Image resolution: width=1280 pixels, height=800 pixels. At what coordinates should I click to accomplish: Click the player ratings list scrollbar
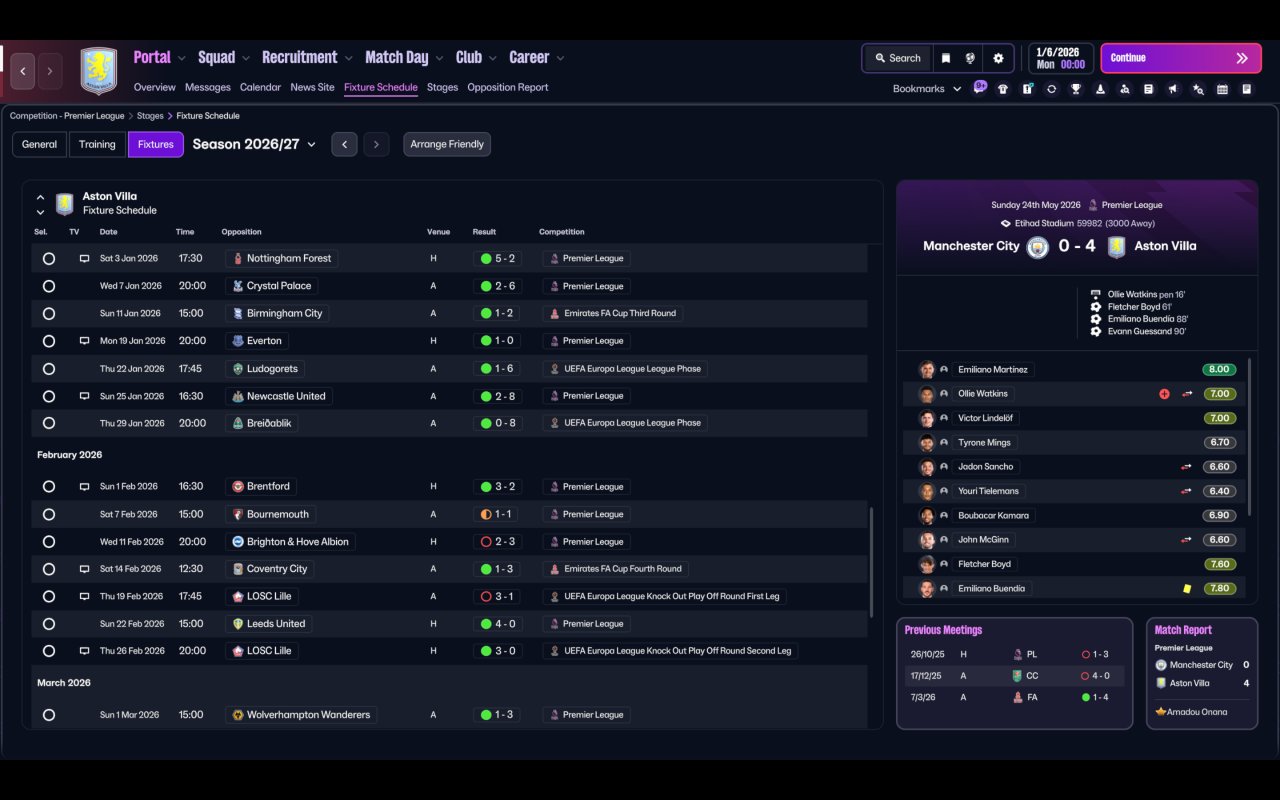pyautogui.click(x=1250, y=437)
